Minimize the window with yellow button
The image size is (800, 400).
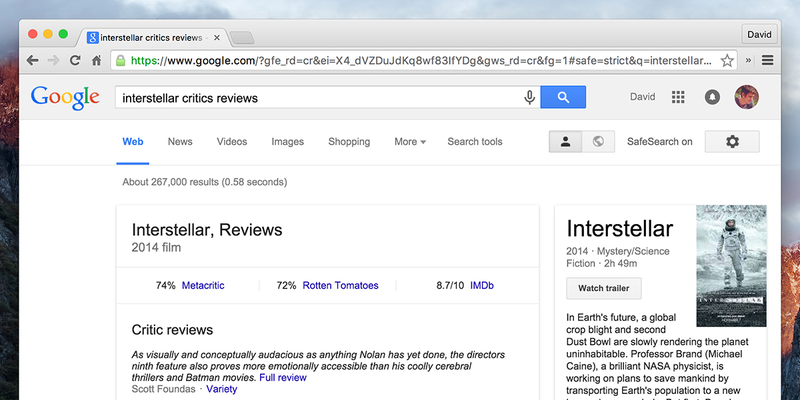point(48,34)
